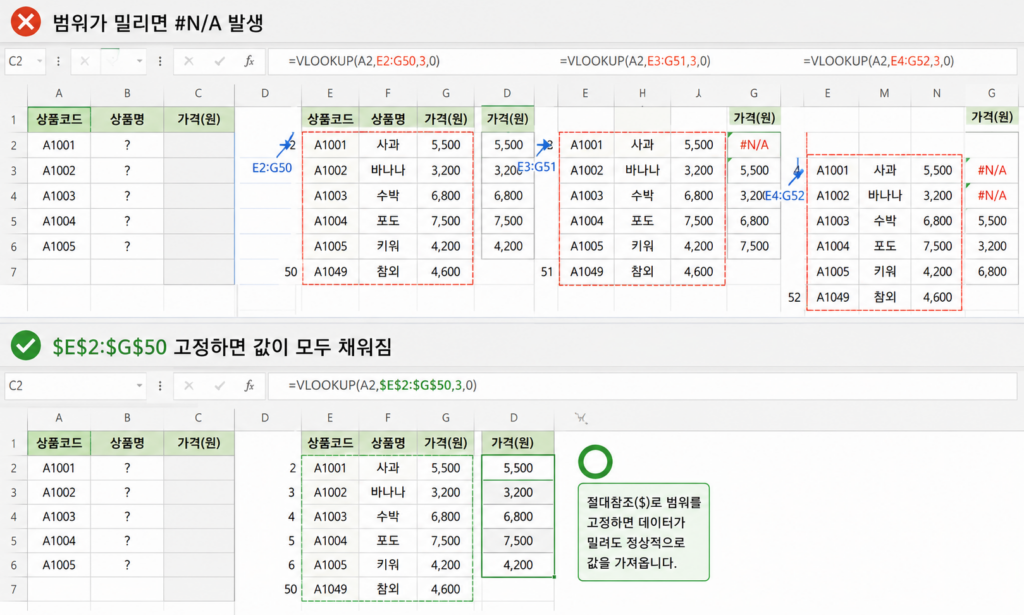Select column header F in the bottom sheet
This screenshot has height=615, width=1024.
point(388,418)
